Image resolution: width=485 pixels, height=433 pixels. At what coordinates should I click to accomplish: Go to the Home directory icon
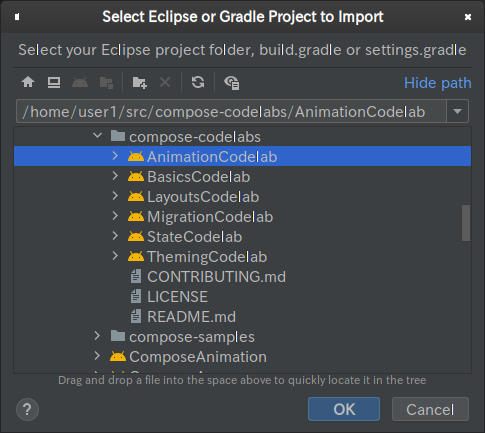point(28,82)
